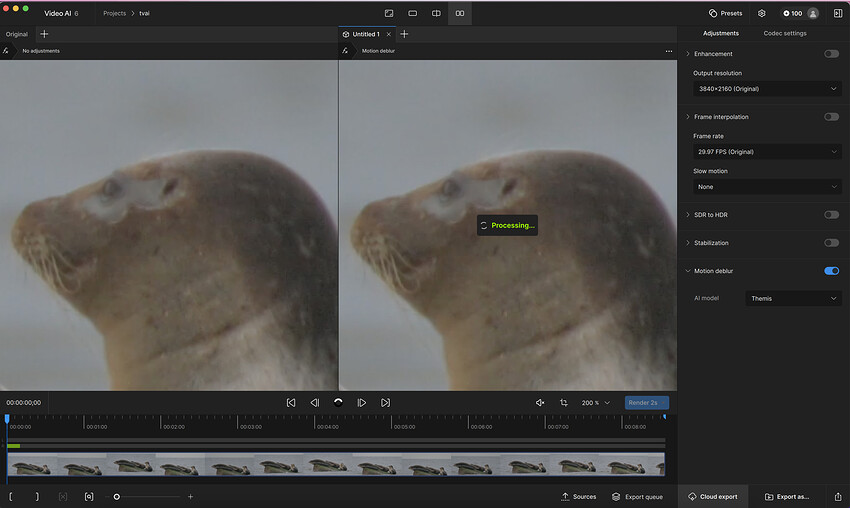This screenshot has width=850, height=508.
Task: Collapse the right sidebar panel icon
Action: 837,13
